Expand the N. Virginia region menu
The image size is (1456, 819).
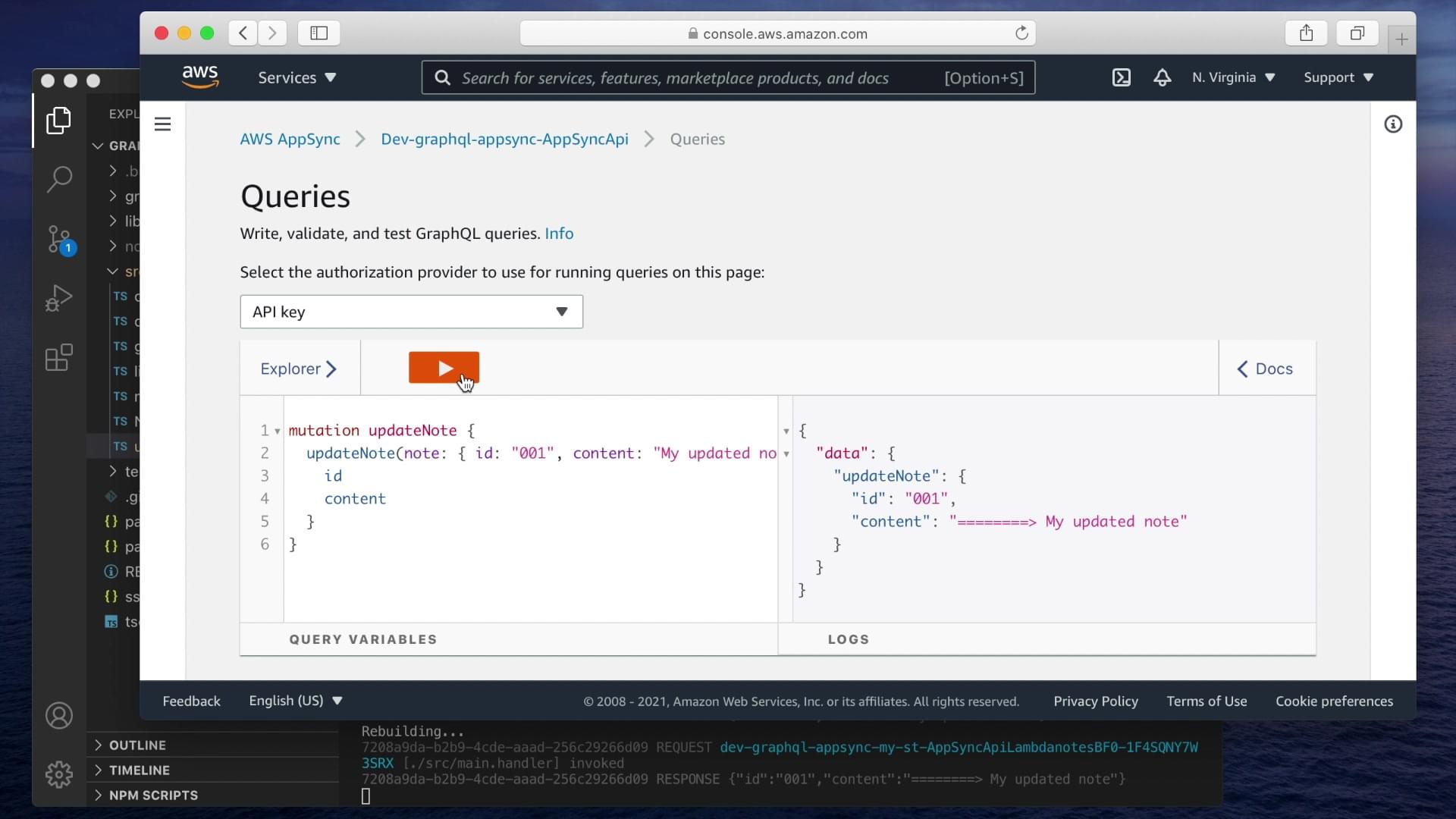[x=1233, y=78]
